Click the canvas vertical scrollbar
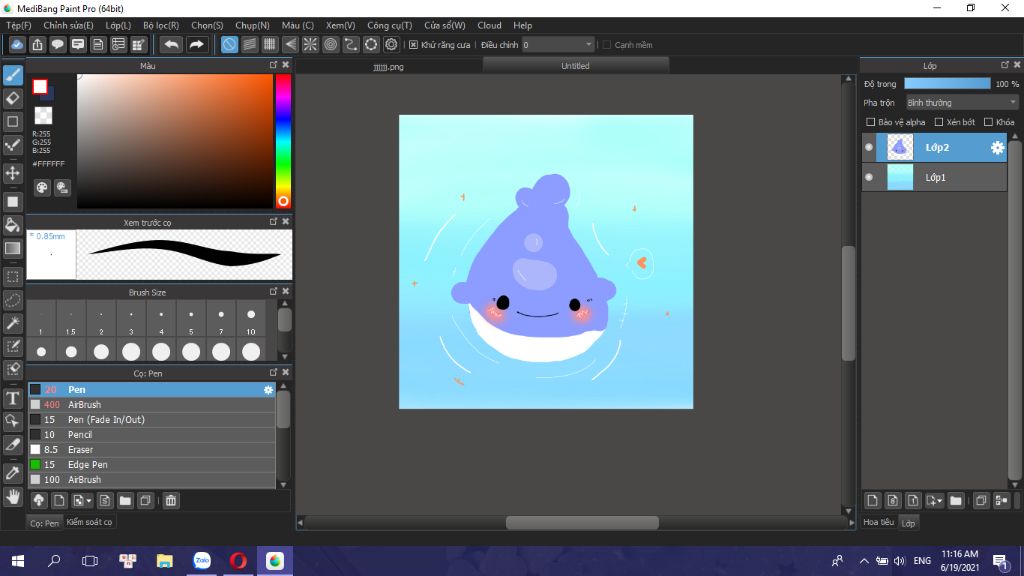The image size is (1024, 576). click(848, 303)
